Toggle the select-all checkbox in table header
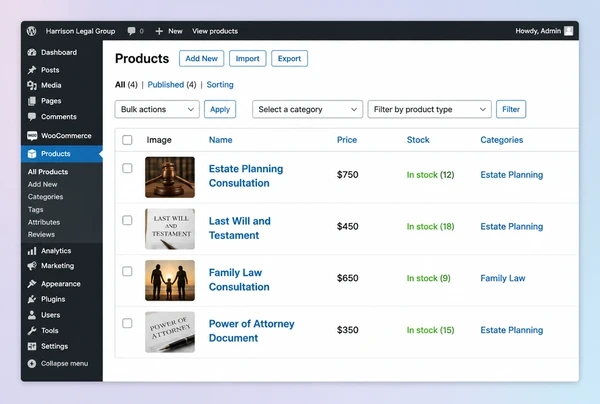The width and height of the screenshot is (600, 404). (x=127, y=140)
